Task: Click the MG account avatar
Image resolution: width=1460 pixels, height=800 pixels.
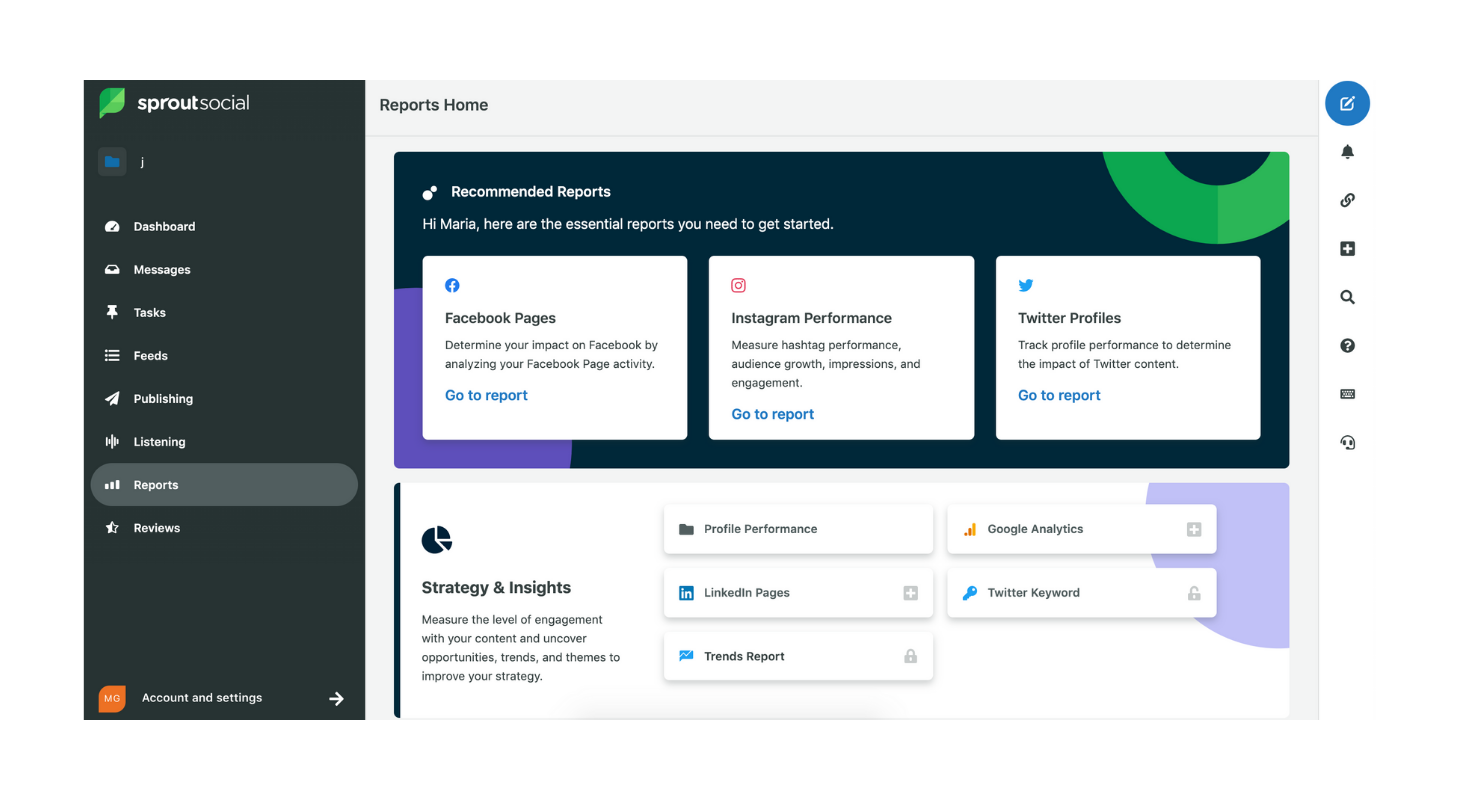Action: pos(112,698)
